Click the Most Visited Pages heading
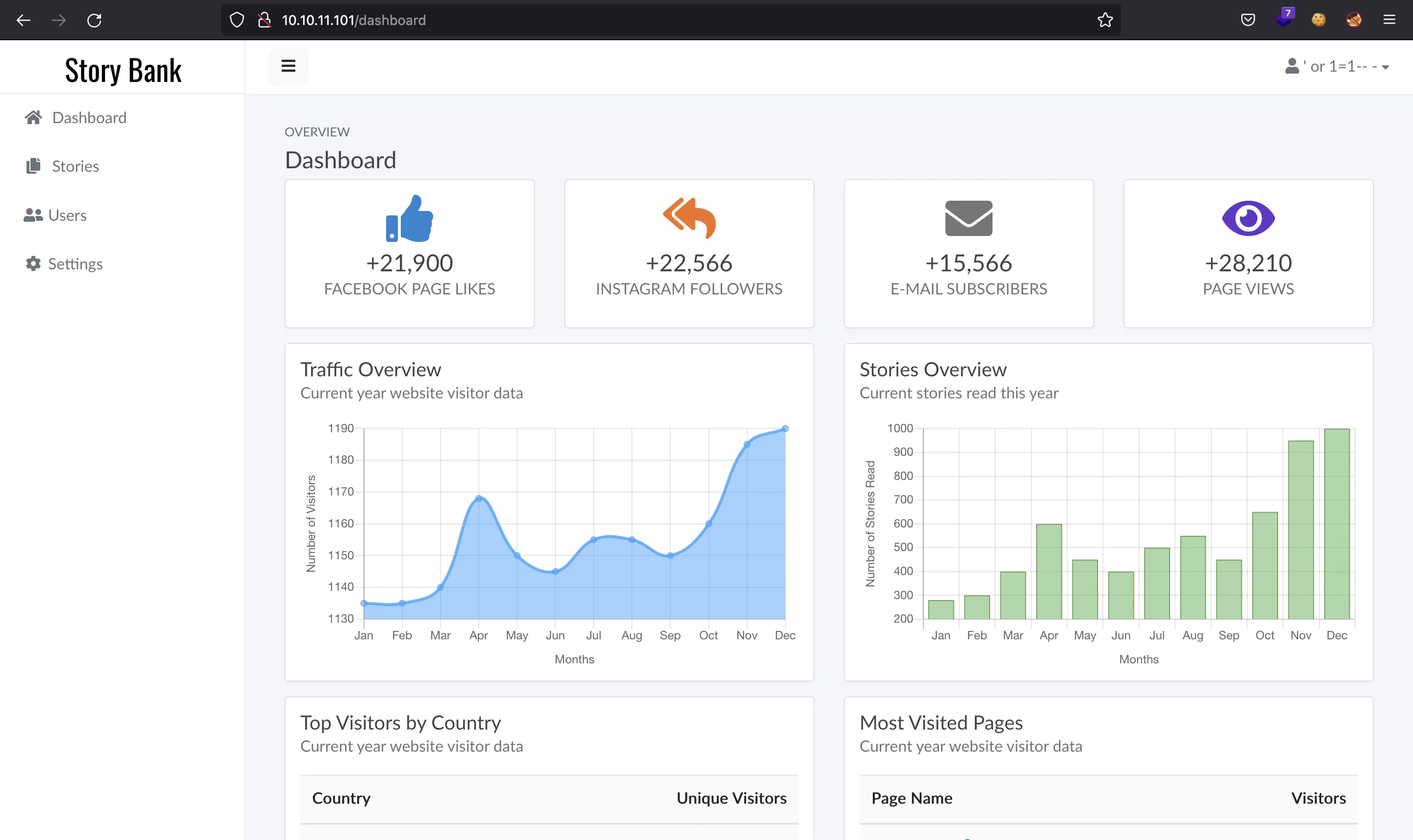This screenshot has width=1413, height=840. (x=941, y=723)
